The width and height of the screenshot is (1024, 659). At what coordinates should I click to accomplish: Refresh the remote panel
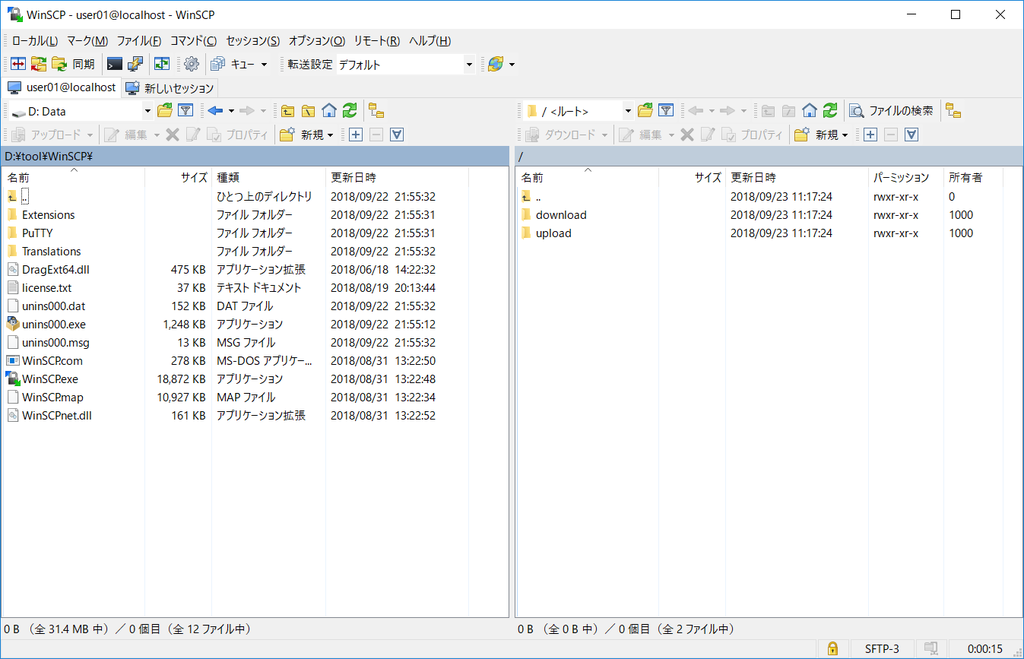pos(830,110)
